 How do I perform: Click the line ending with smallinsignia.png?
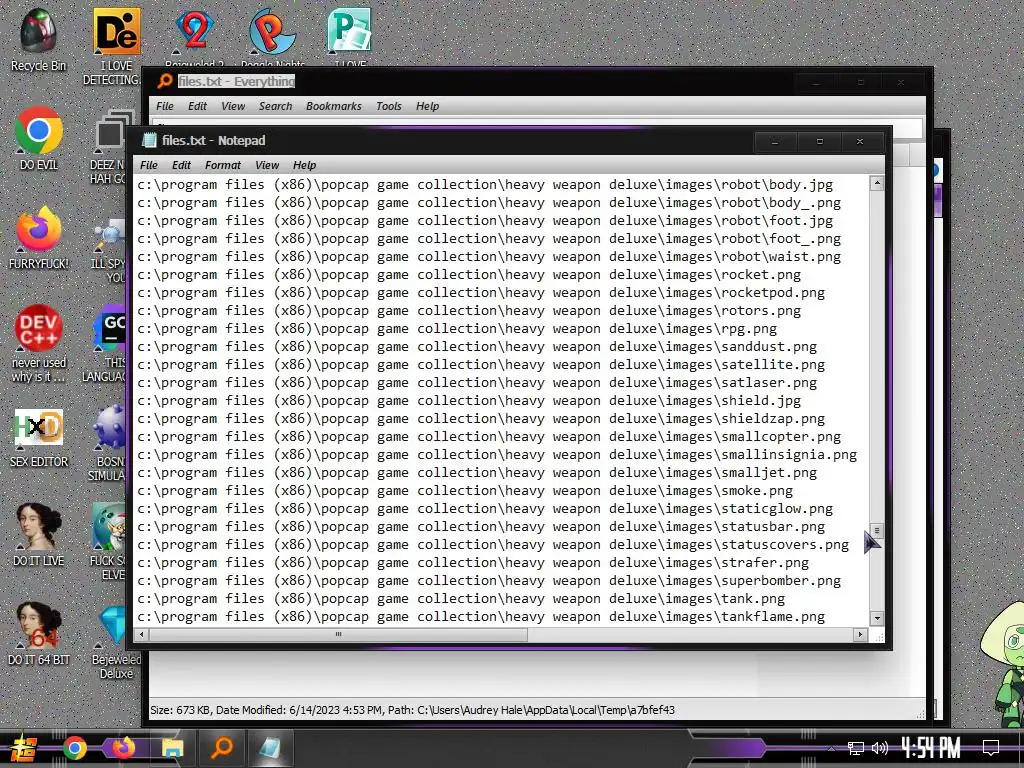[x=496, y=455]
